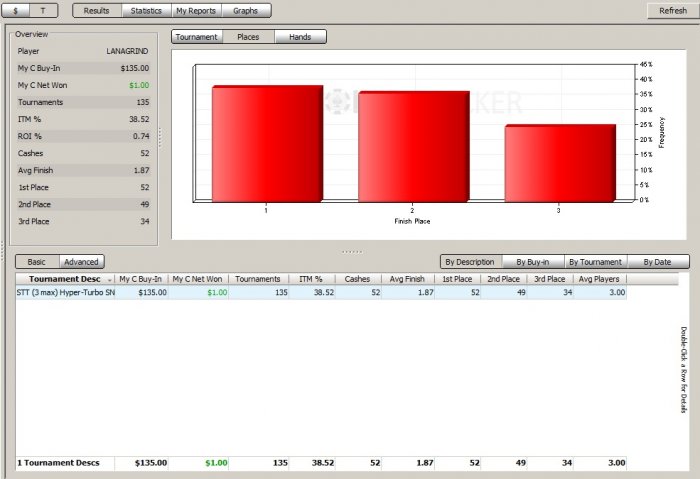Group results By Description
Viewport: 700px width, 479px height.
pyautogui.click(x=470, y=262)
